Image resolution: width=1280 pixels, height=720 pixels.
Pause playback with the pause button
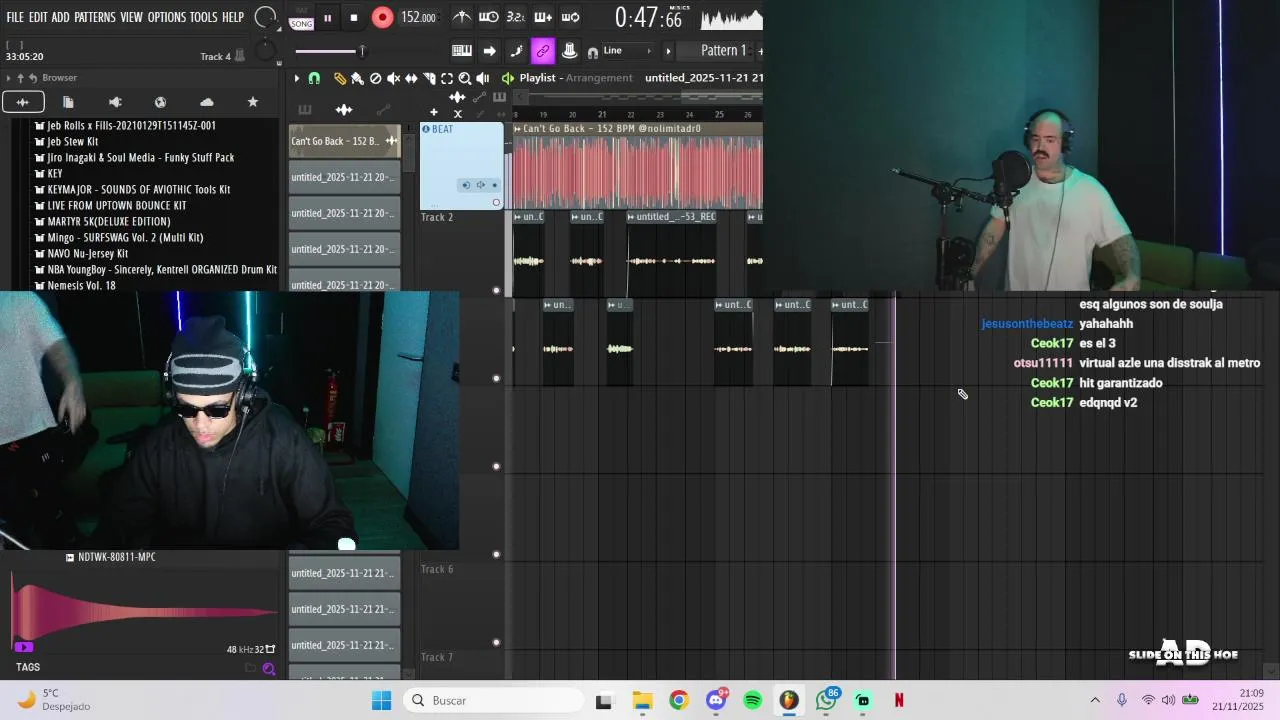327,18
